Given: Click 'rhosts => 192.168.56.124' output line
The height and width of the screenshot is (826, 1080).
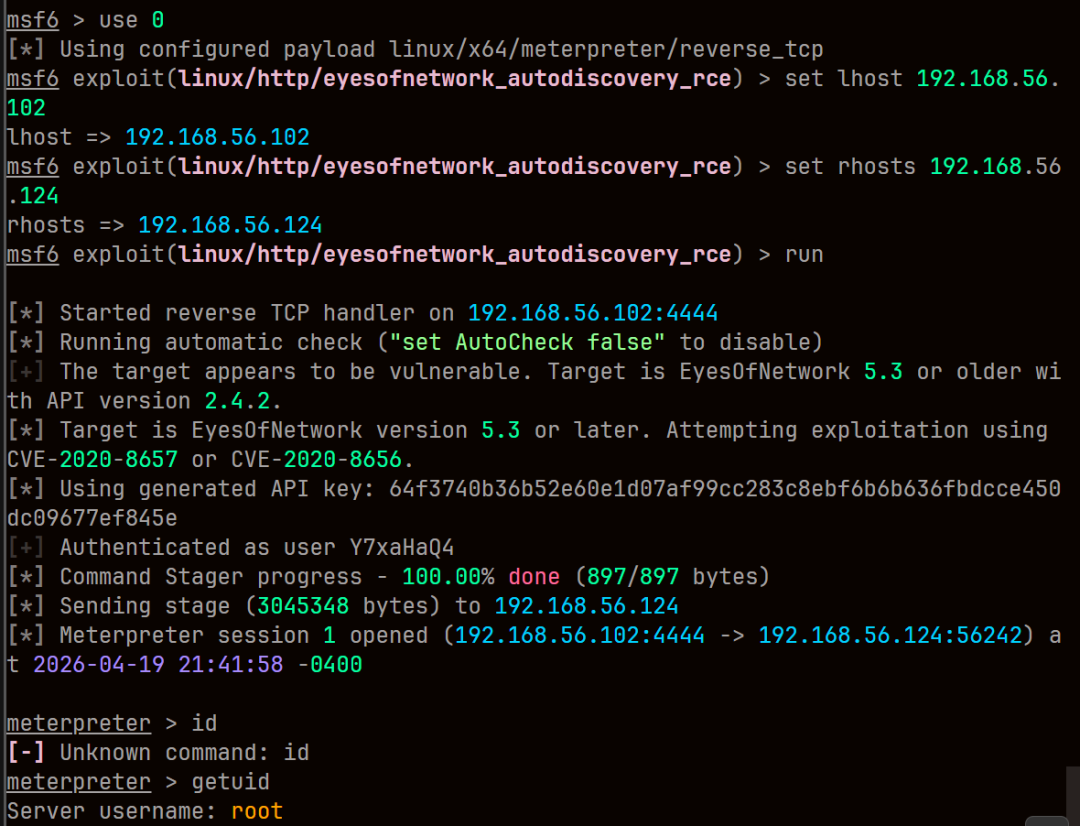Looking at the screenshot, I should 164,225.
